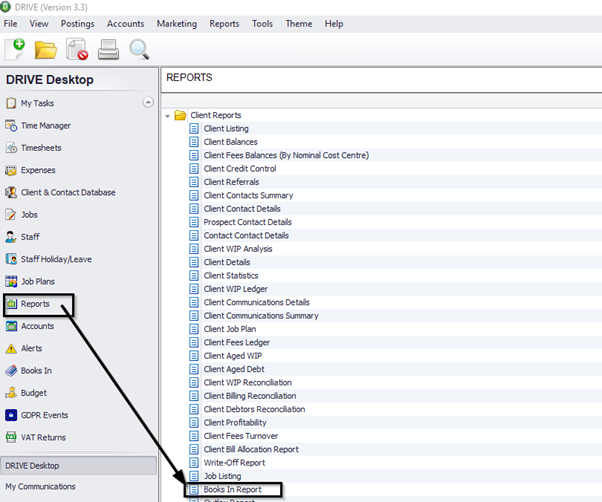Viewport: 602px width, 502px height.
Task: Open Books In sidebar icon
Action: pos(11,370)
